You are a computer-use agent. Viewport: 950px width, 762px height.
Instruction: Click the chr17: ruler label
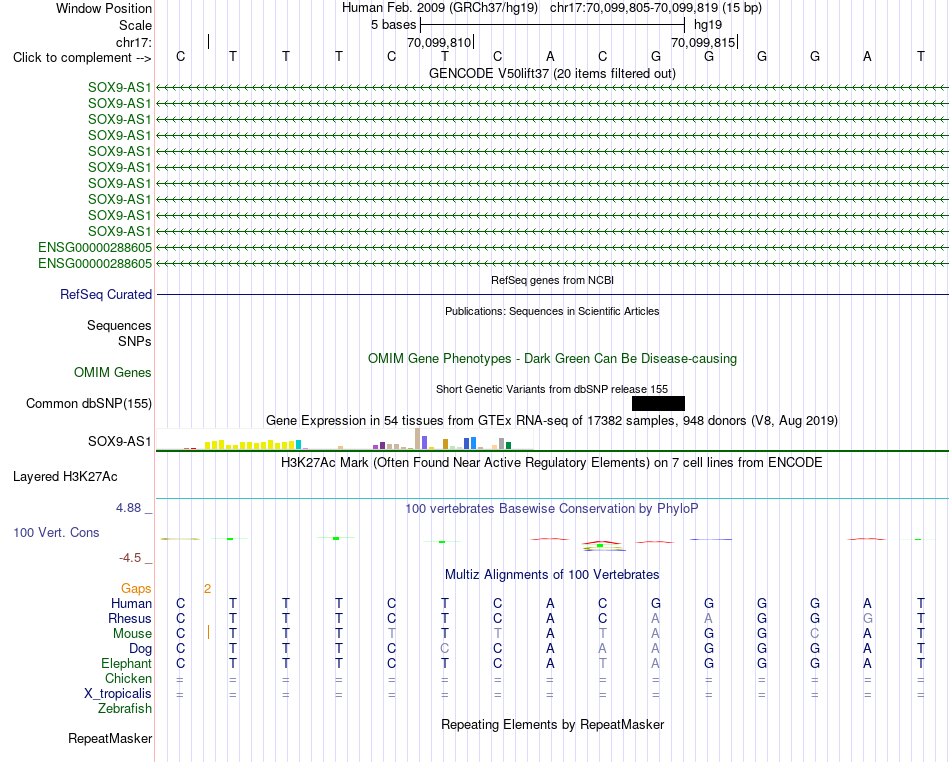coord(134,42)
